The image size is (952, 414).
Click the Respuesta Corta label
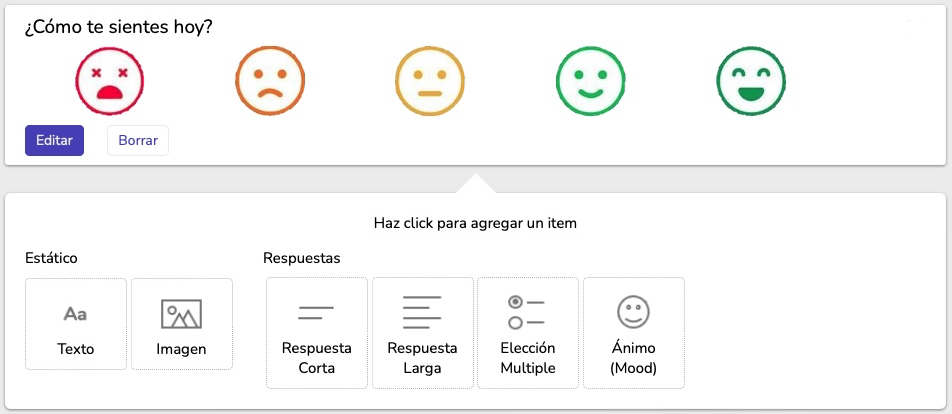tap(317, 358)
